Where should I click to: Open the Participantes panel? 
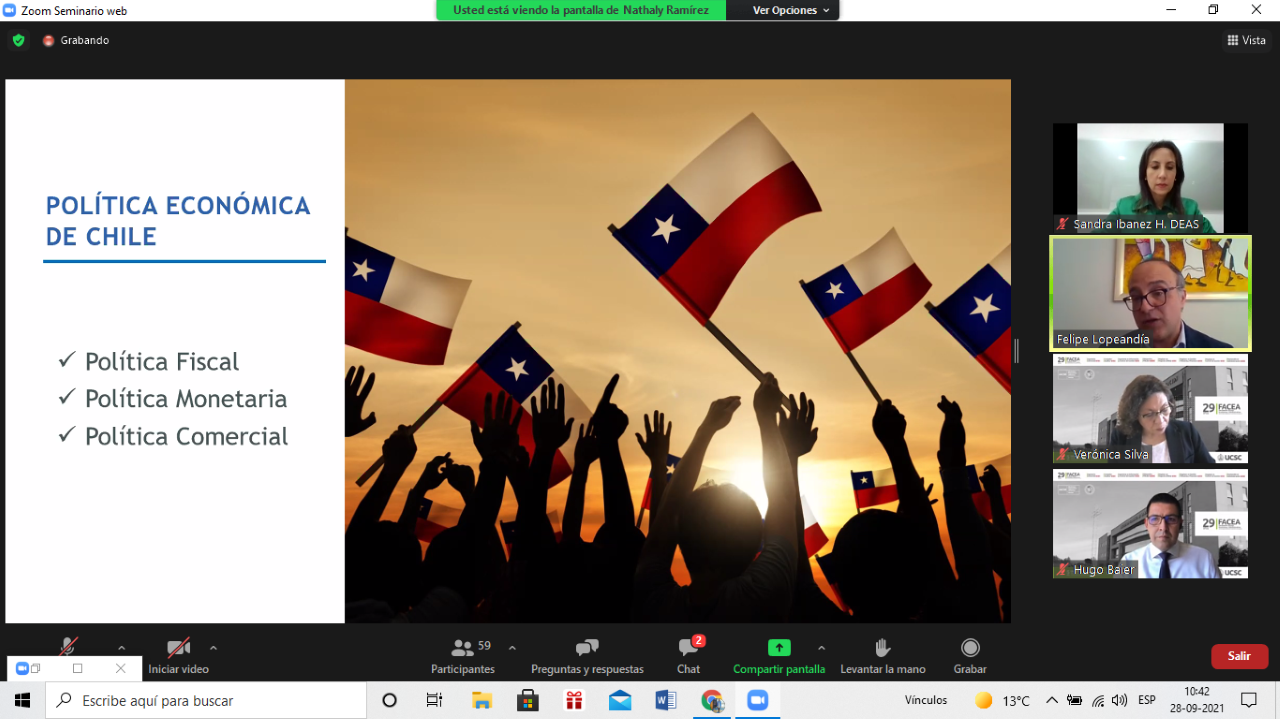click(462, 655)
